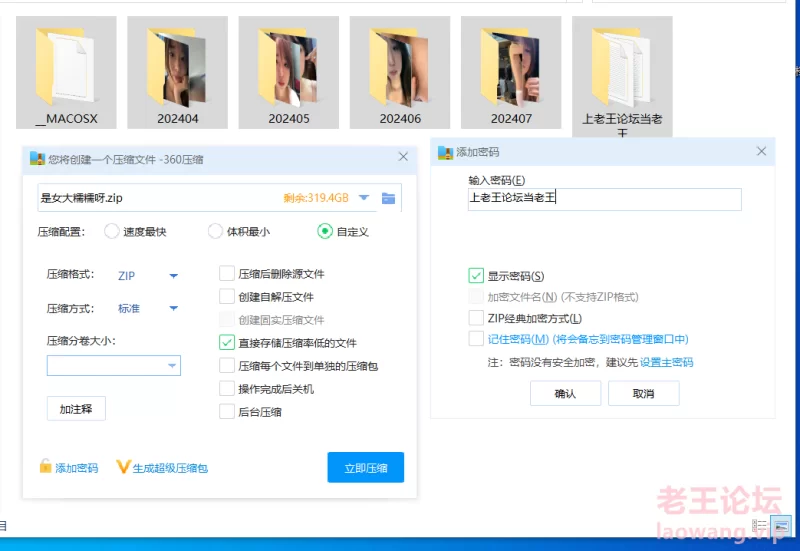Select the 202406 folder
Viewport: 800px width, 551px height.
pos(400,72)
